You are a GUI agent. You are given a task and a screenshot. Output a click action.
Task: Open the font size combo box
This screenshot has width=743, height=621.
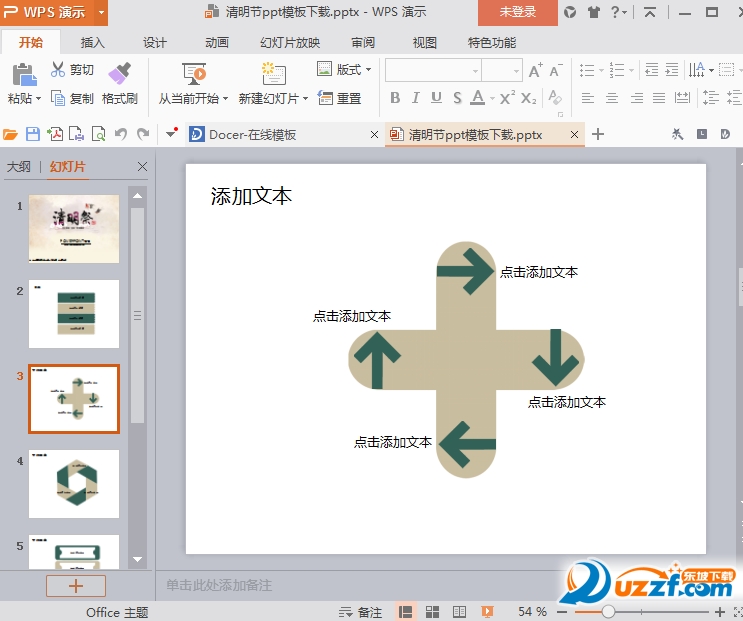[x=502, y=71]
